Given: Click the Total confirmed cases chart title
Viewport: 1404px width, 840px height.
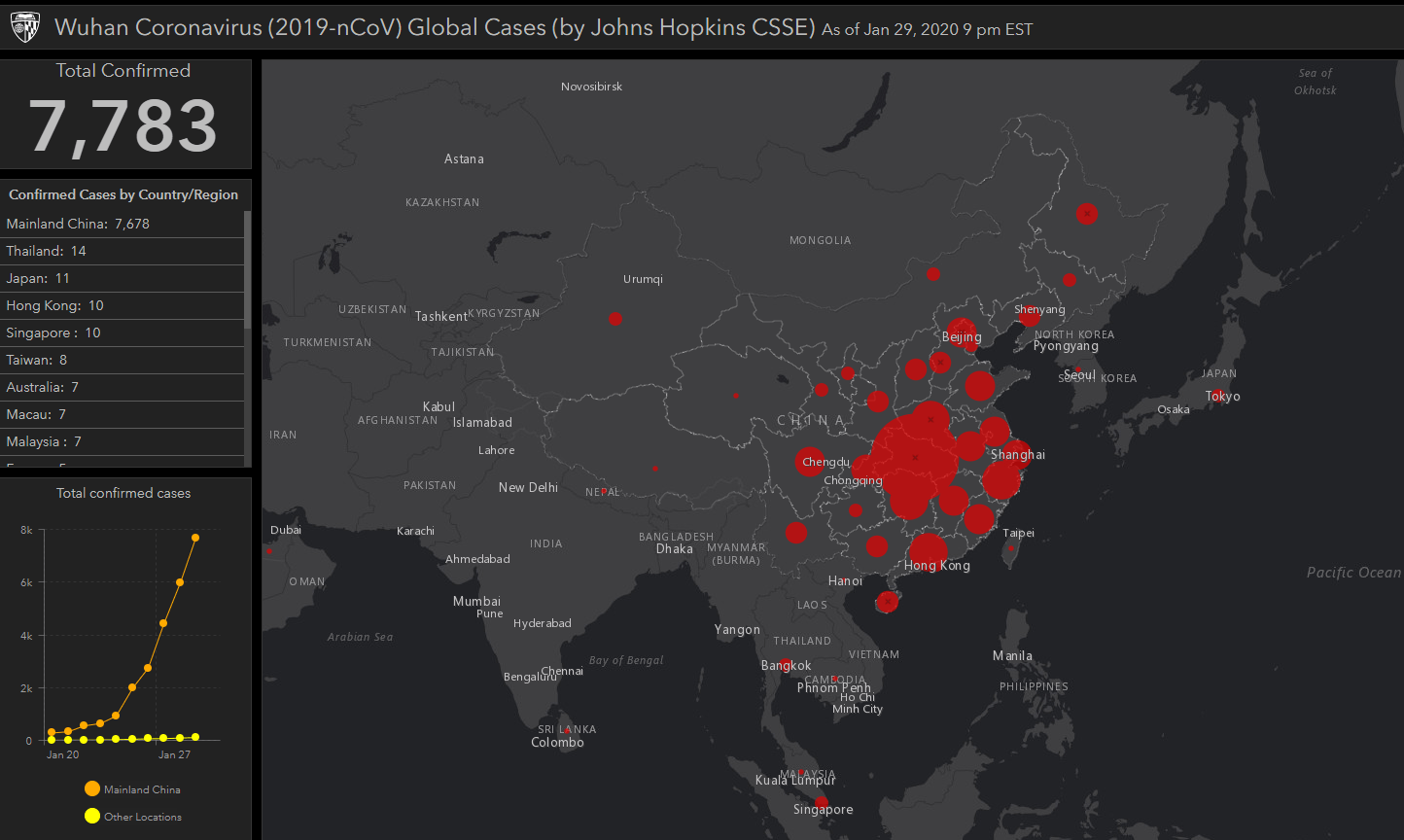Looking at the screenshot, I should [x=123, y=493].
